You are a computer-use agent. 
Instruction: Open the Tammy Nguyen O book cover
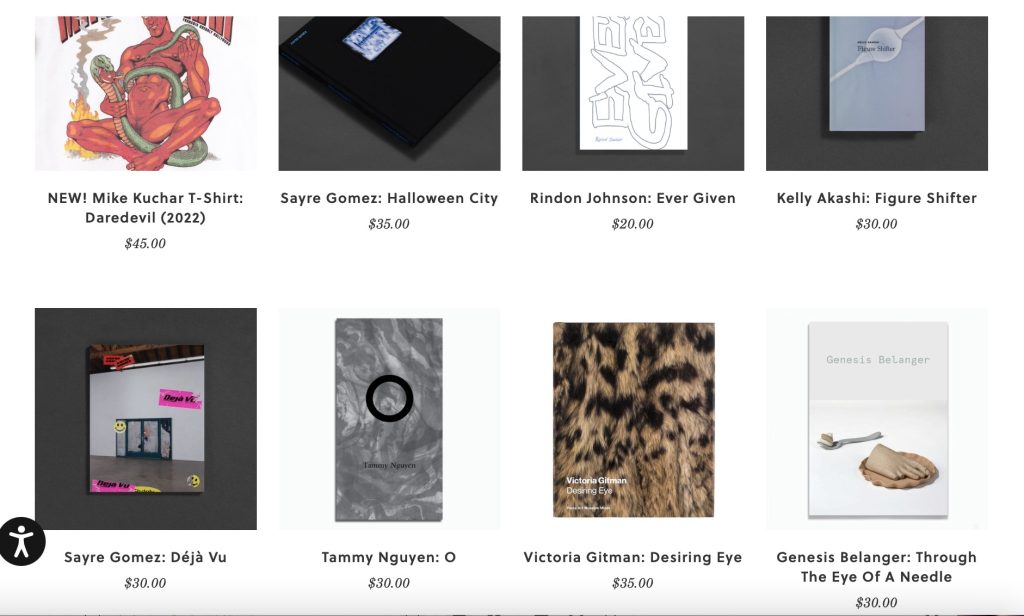389,419
